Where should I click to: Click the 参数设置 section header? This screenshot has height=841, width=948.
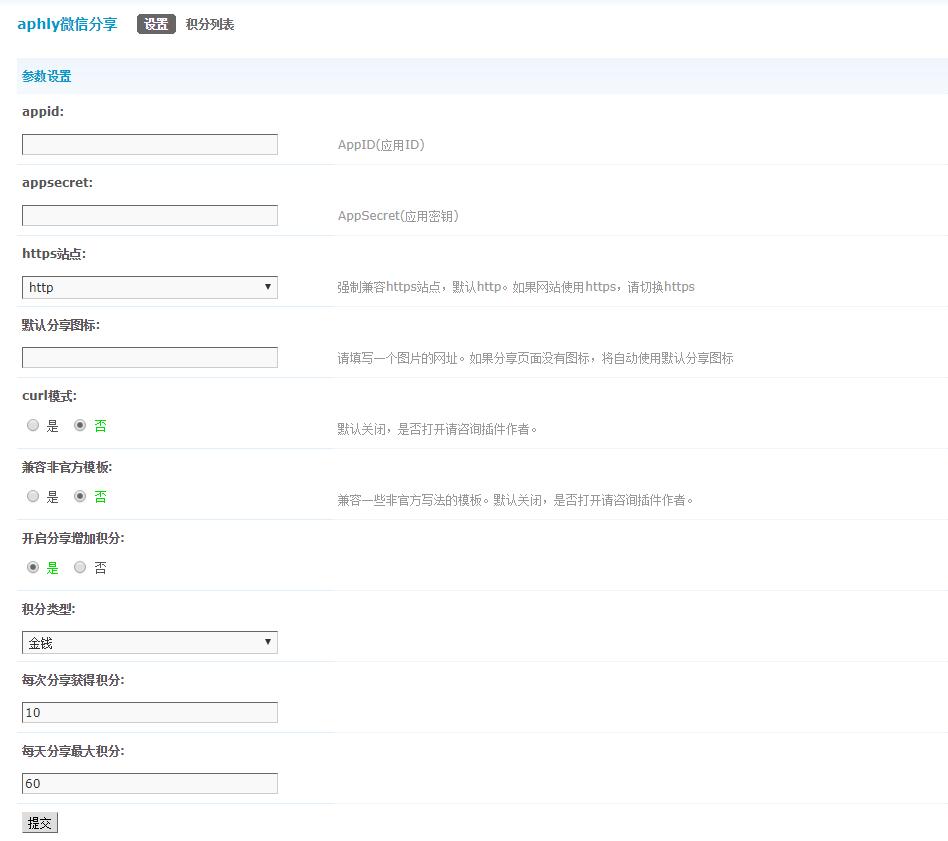pos(47,76)
